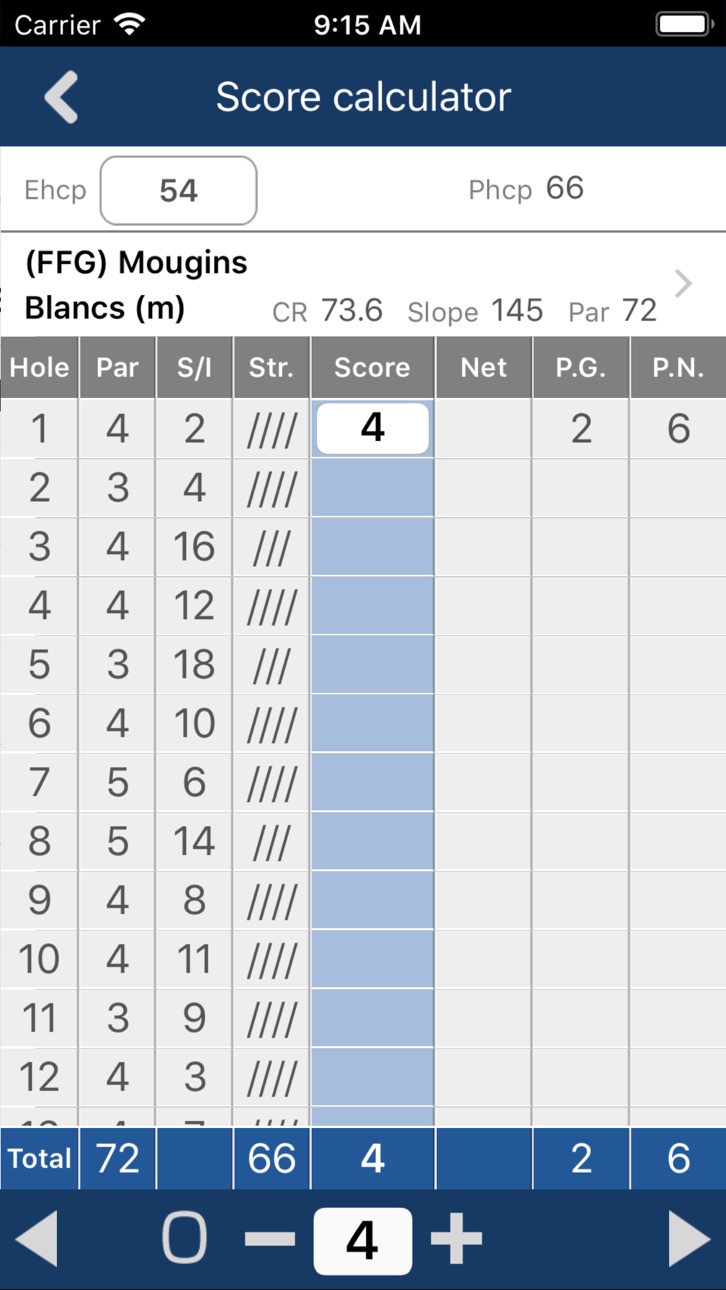Tap the plus button to increase score
Screen dimensions: 726x1290
tap(456, 1239)
